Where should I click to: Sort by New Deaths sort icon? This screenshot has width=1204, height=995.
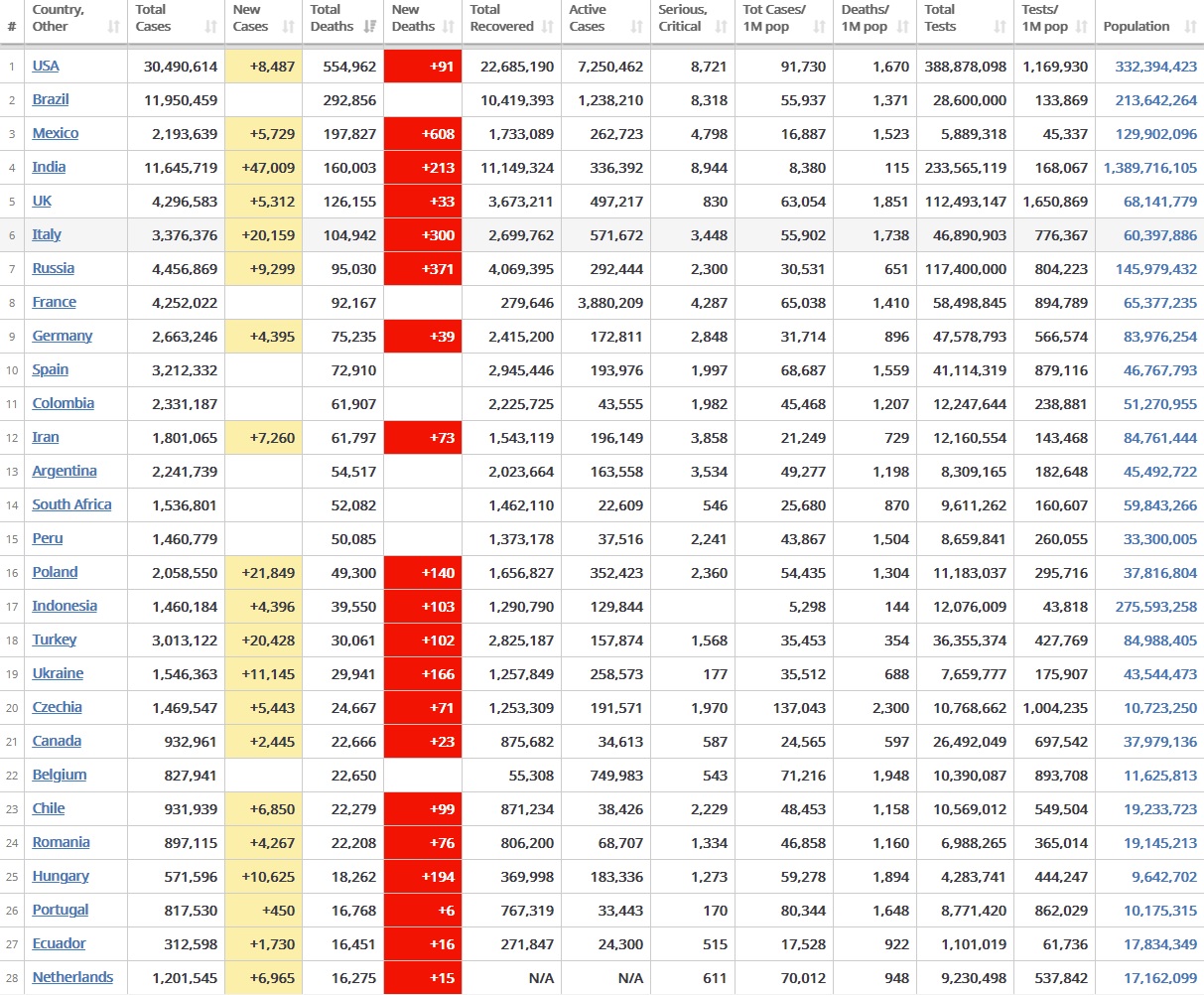(x=448, y=27)
